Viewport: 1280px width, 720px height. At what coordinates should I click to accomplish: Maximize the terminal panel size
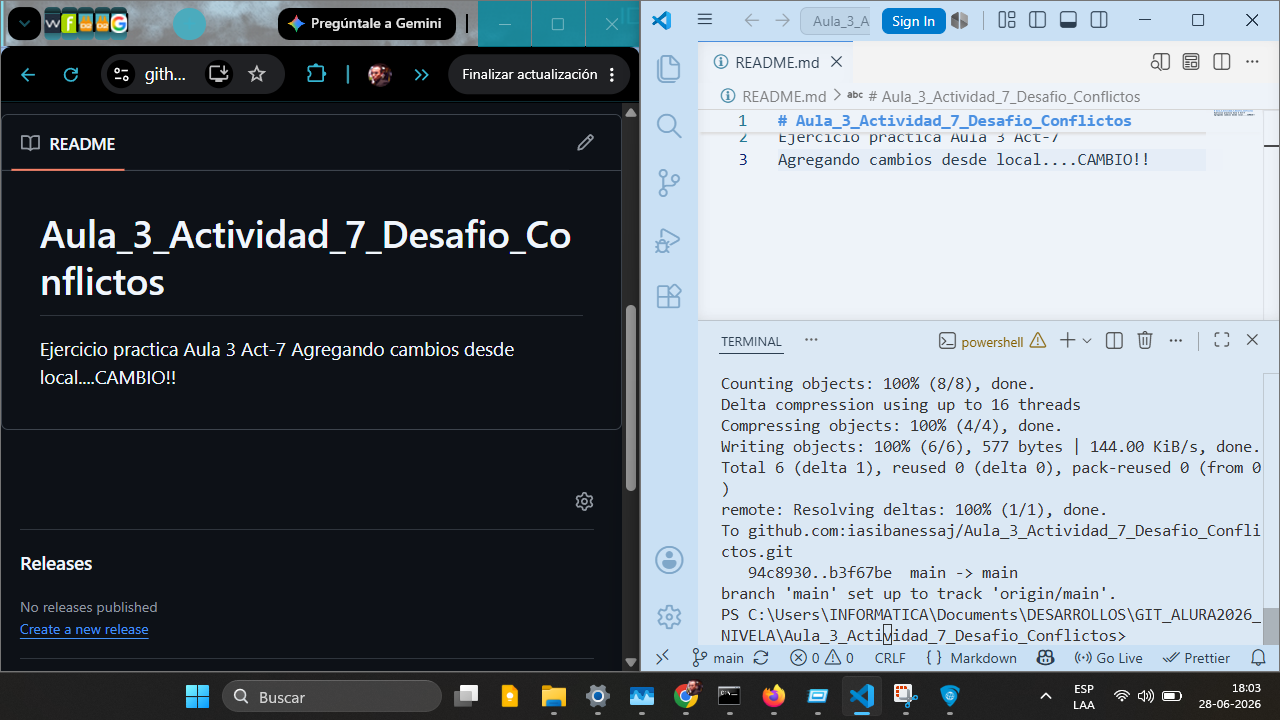[1221, 340]
